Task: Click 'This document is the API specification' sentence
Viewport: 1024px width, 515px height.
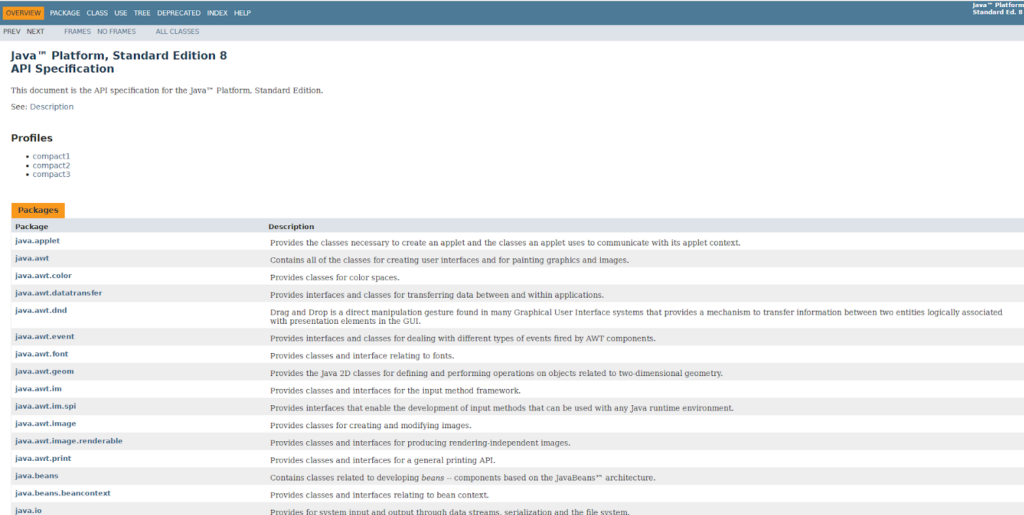Action: (x=167, y=91)
